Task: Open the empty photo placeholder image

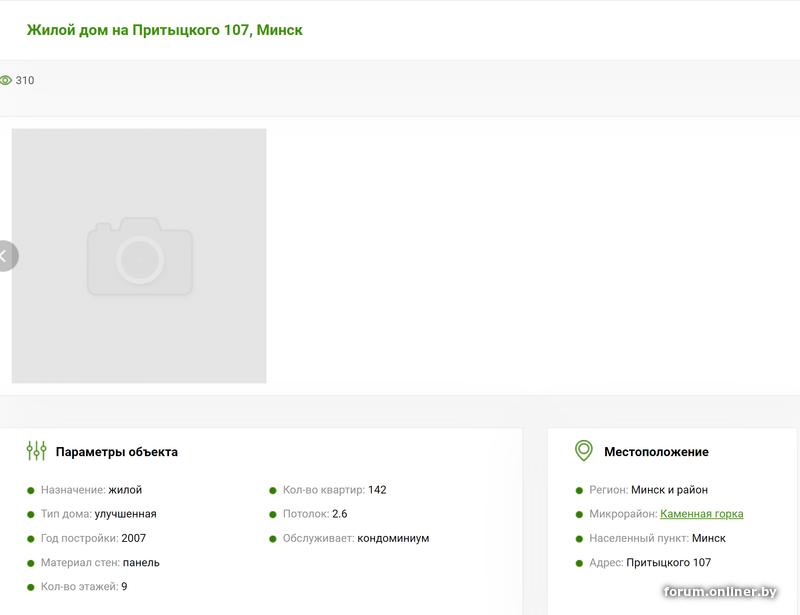Action: [x=139, y=256]
